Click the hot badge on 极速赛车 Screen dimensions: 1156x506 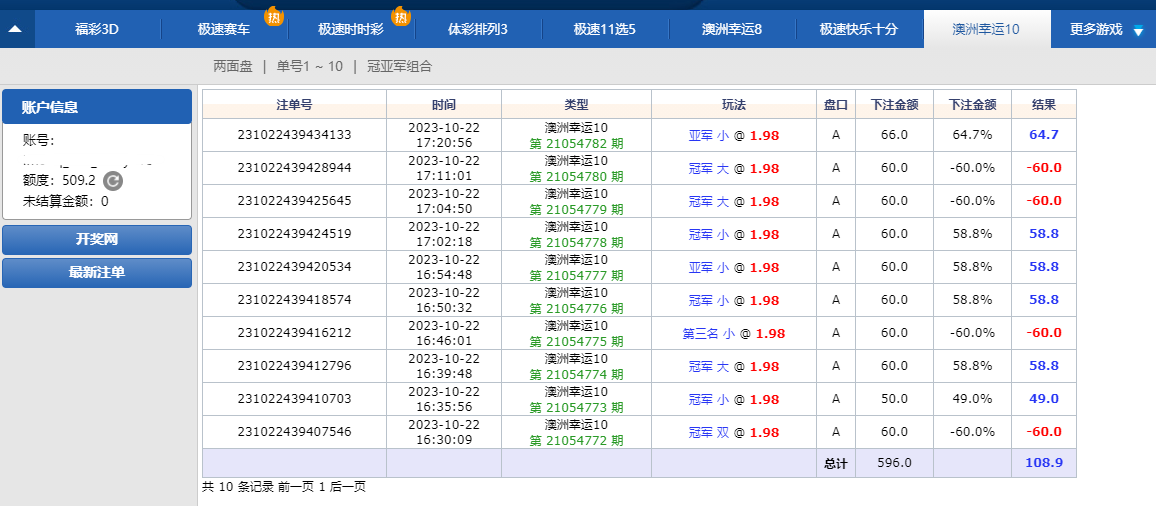pyautogui.click(x=272, y=16)
